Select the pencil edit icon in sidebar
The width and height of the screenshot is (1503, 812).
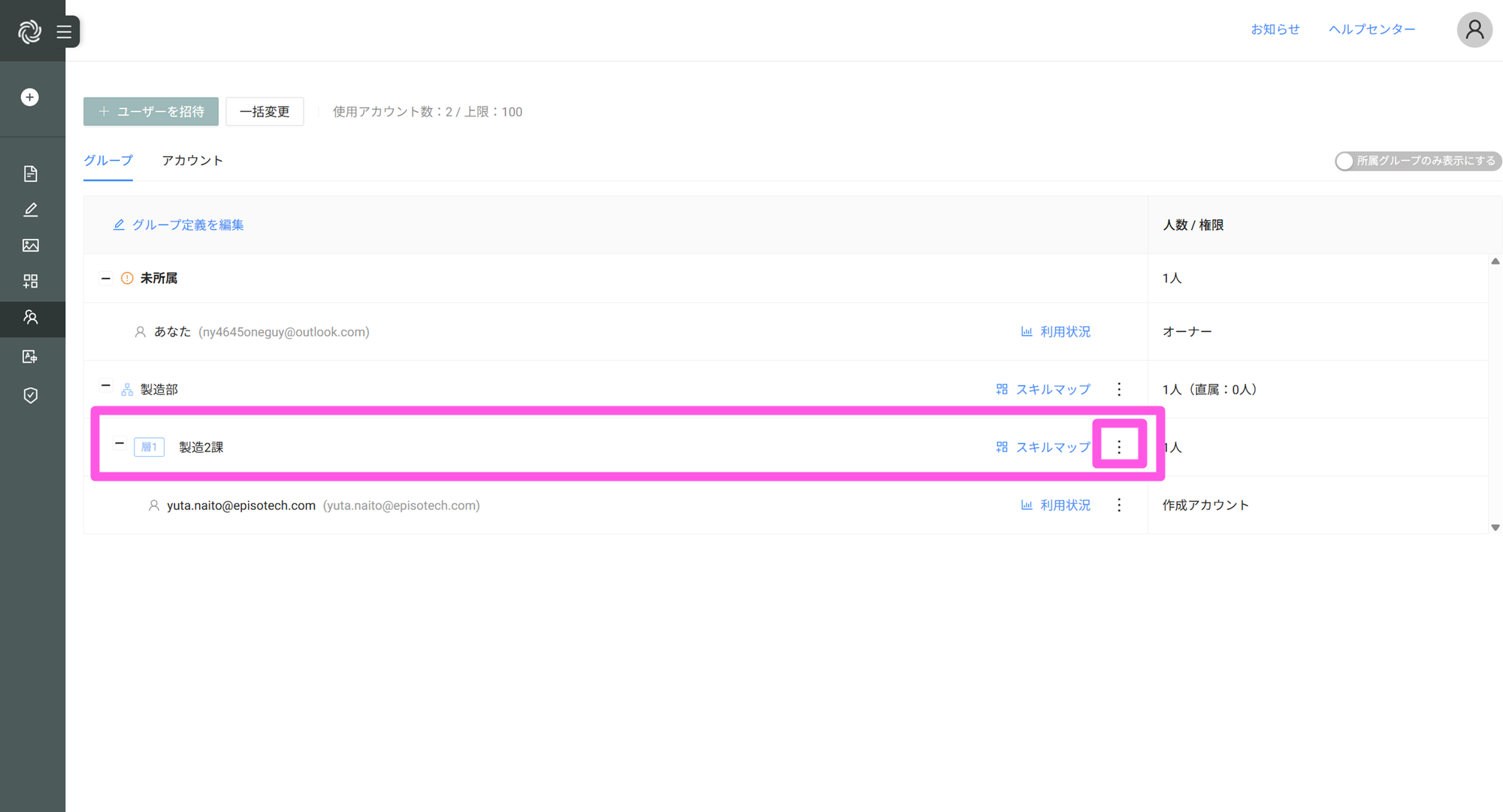(x=30, y=210)
